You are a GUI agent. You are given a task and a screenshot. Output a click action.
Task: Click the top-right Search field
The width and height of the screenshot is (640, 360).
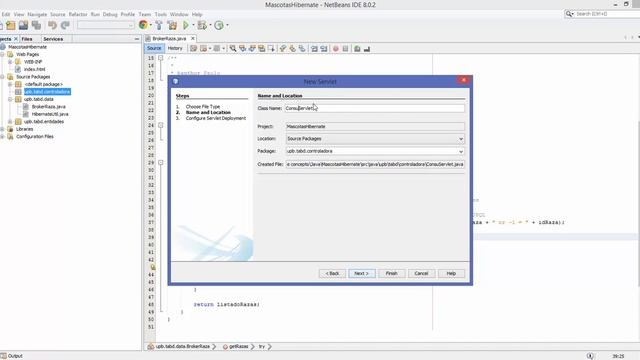(606, 14)
